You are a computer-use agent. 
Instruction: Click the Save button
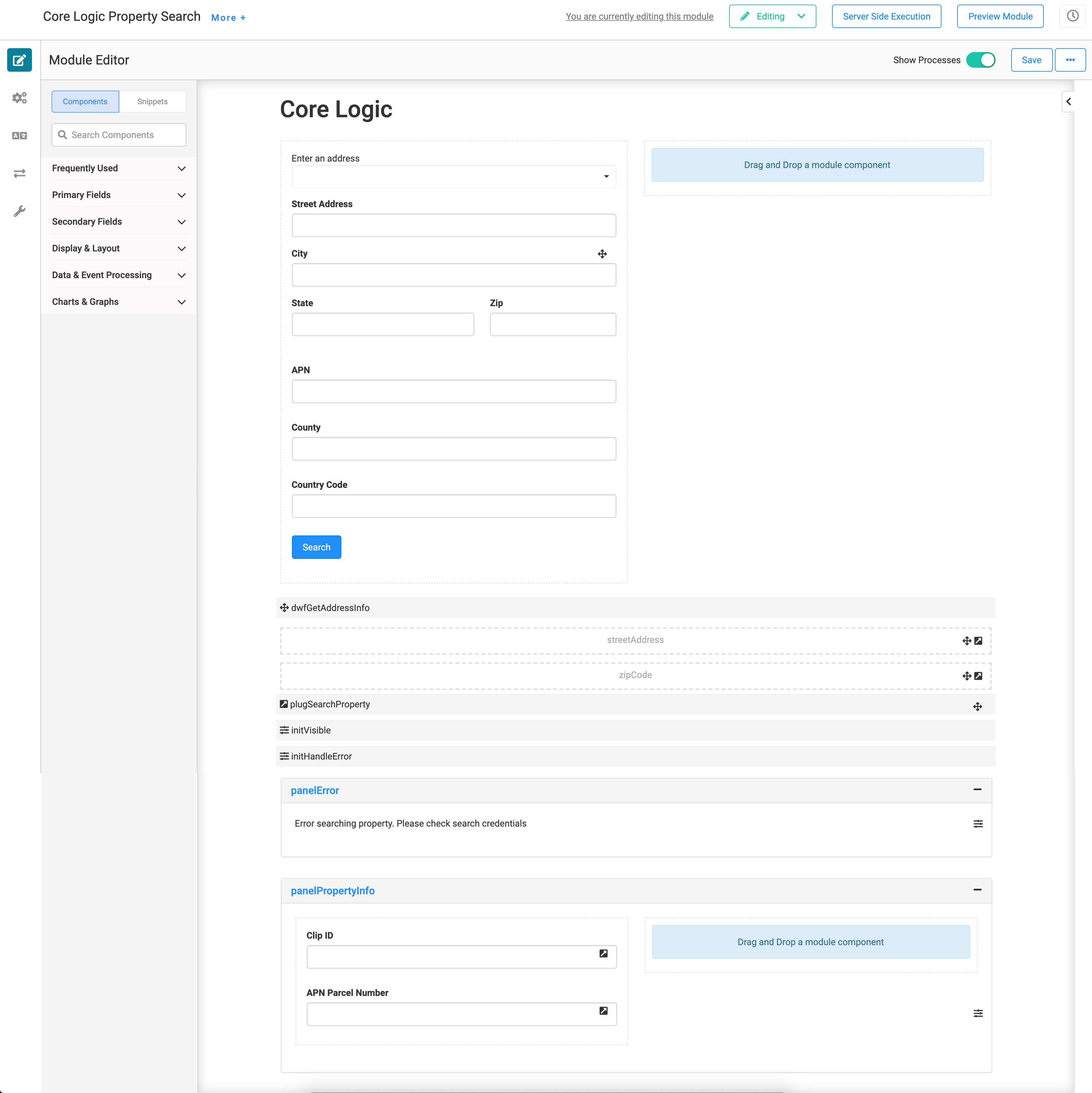pos(1031,60)
